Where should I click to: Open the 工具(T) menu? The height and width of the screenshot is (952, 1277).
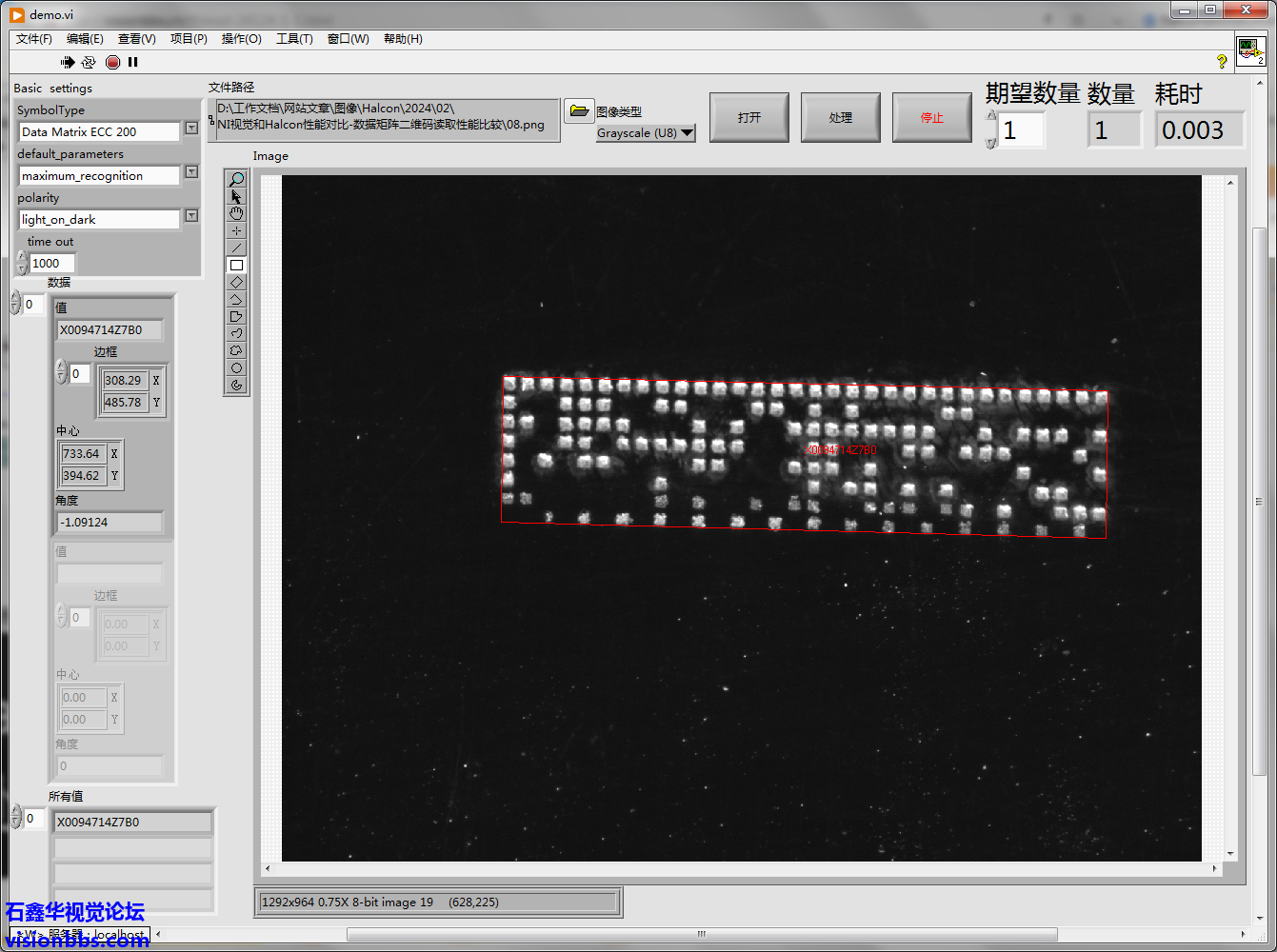294,39
